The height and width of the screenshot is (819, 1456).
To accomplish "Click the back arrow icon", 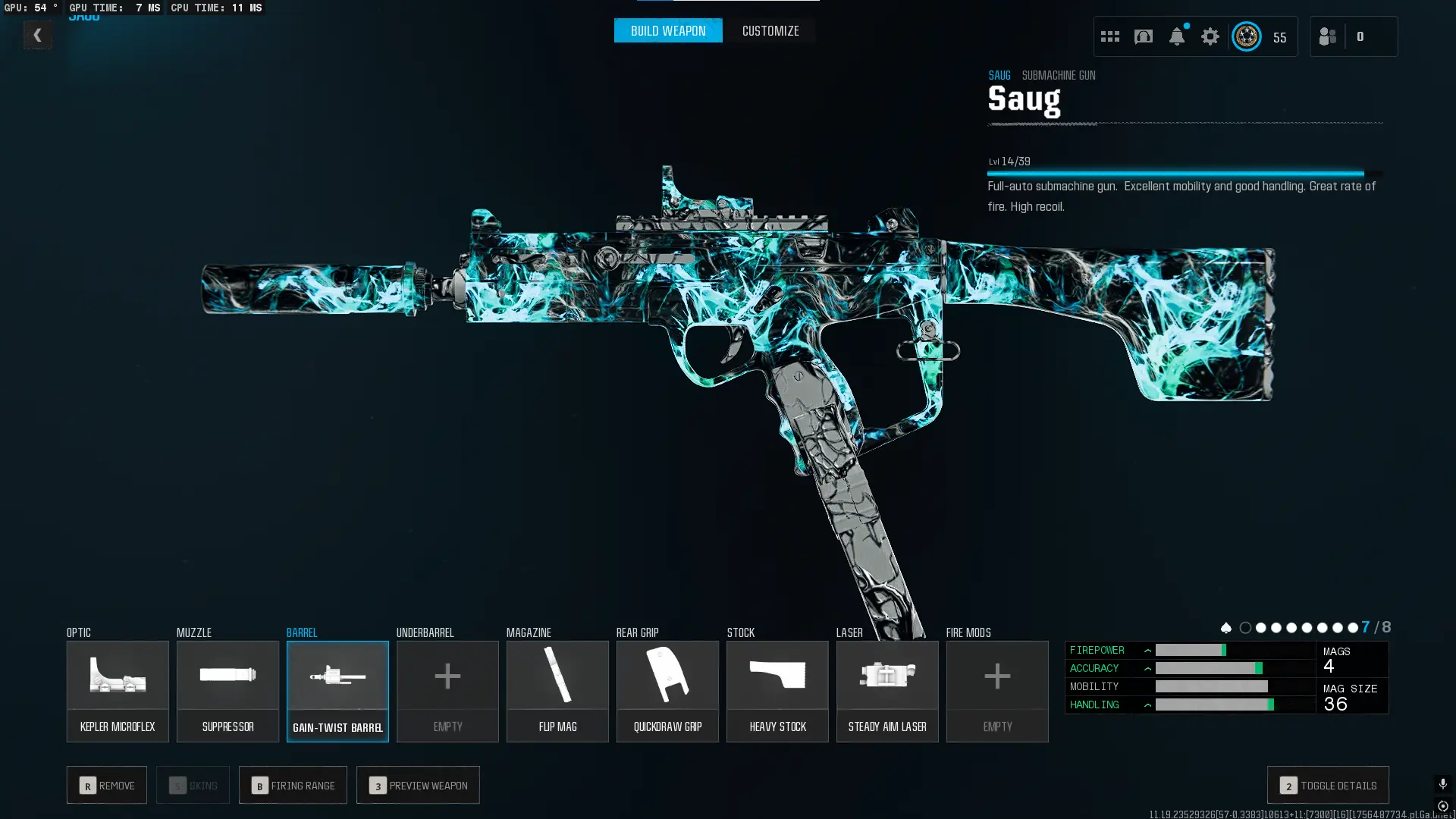I will point(37,35).
